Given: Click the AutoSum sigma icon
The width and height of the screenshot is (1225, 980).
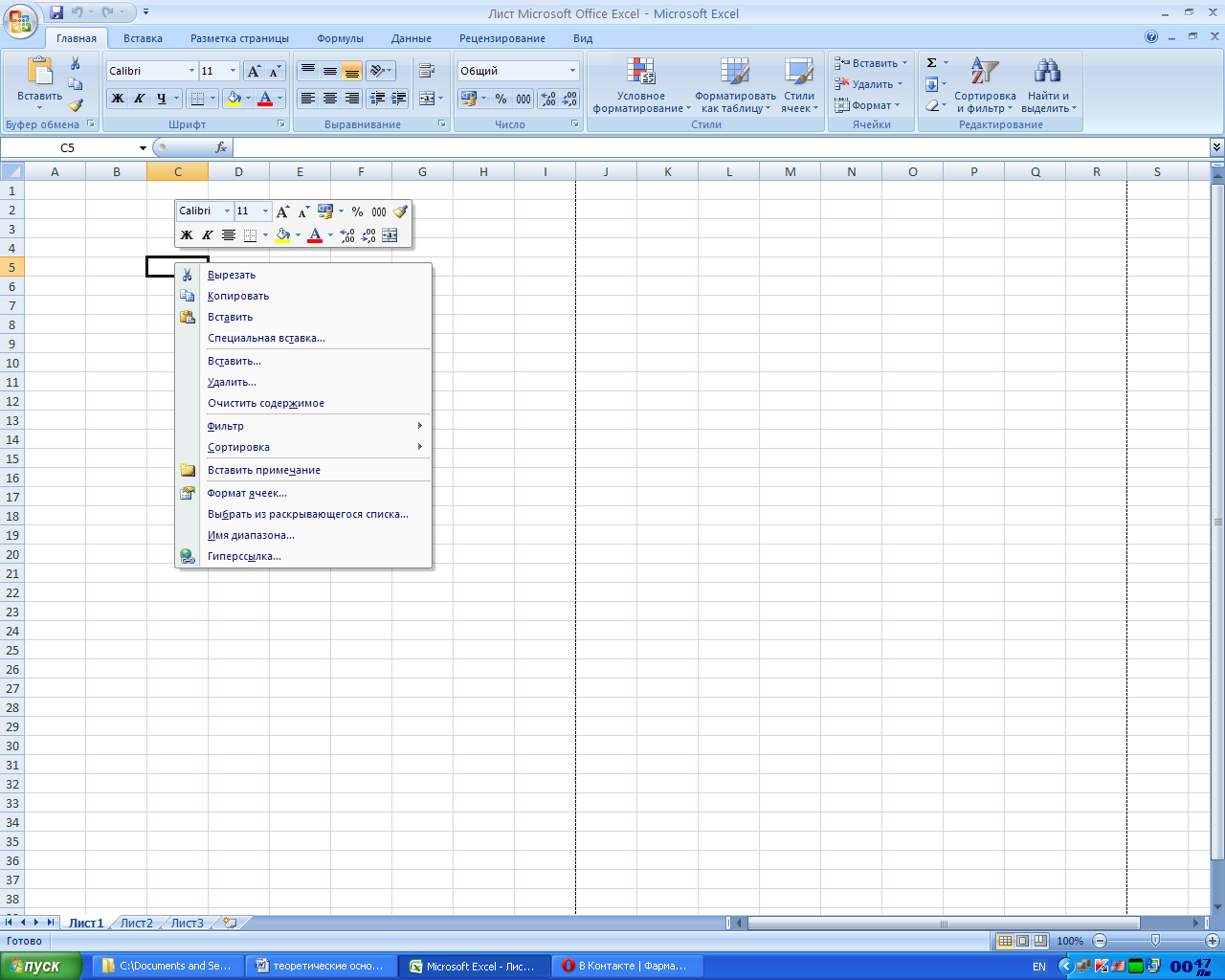Looking at the screenshot, I should pos(931,63).
